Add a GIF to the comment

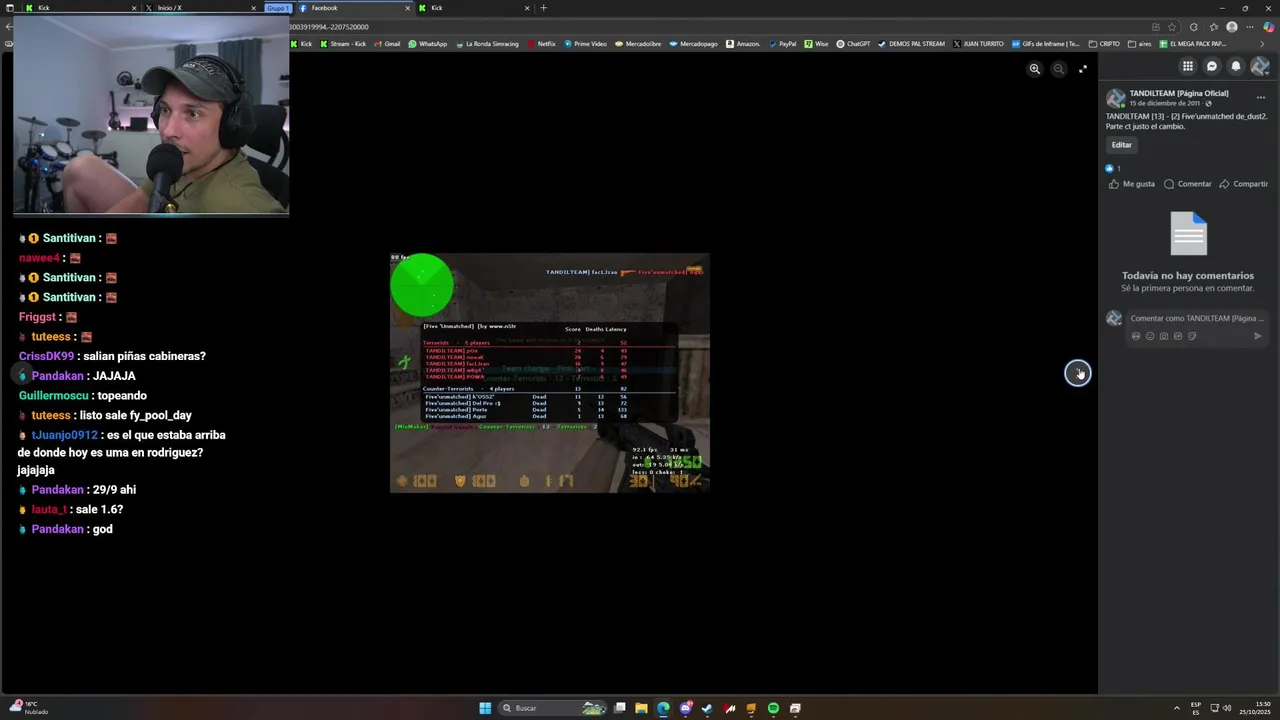coord(1178,336)
